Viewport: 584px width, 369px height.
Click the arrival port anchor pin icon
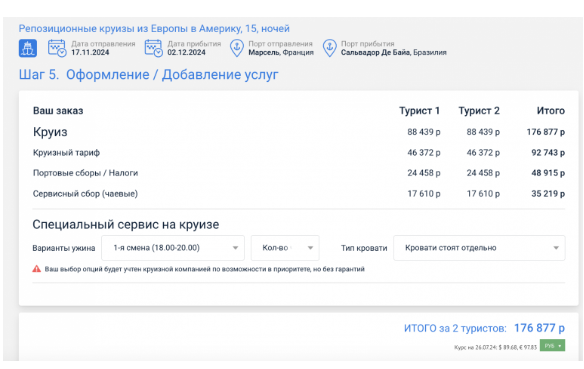coord(330,48)
